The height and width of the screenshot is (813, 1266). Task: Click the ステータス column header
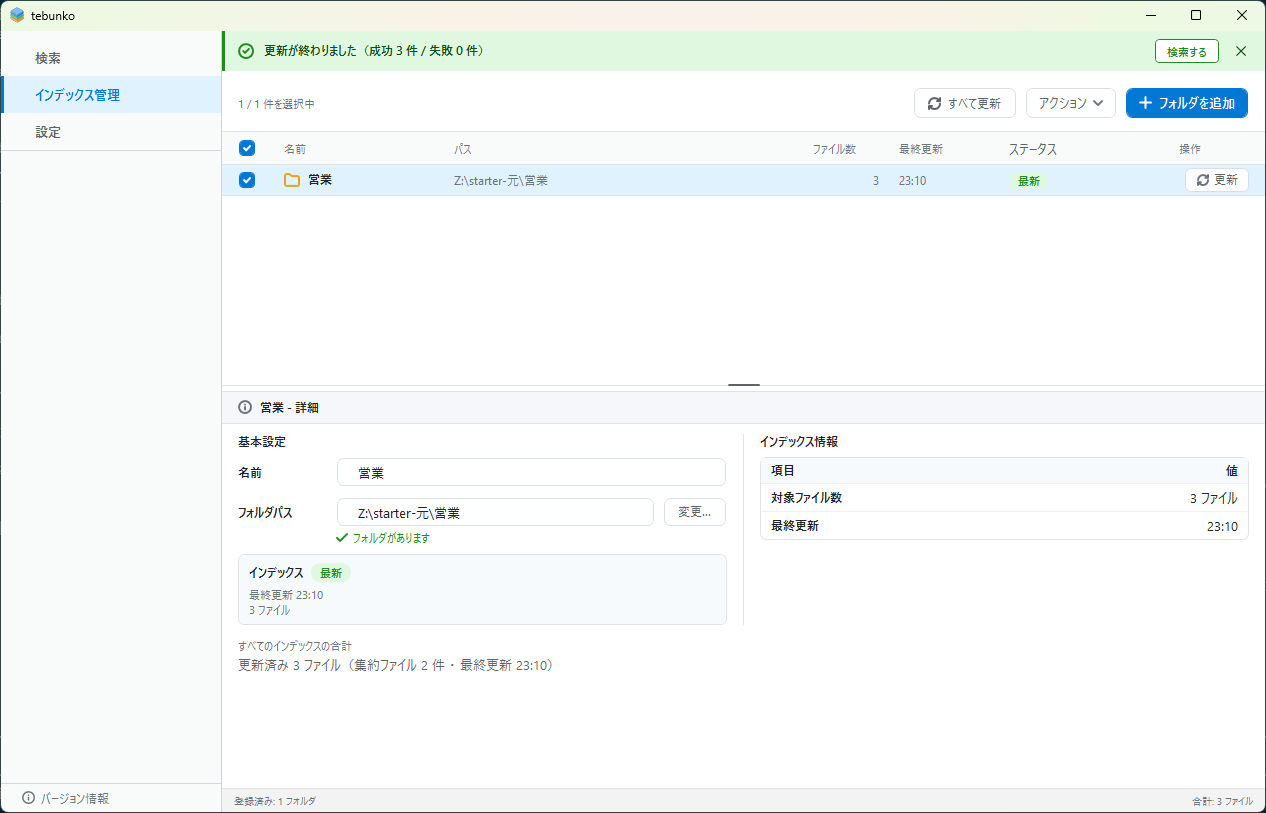(x=1033, y=149)
